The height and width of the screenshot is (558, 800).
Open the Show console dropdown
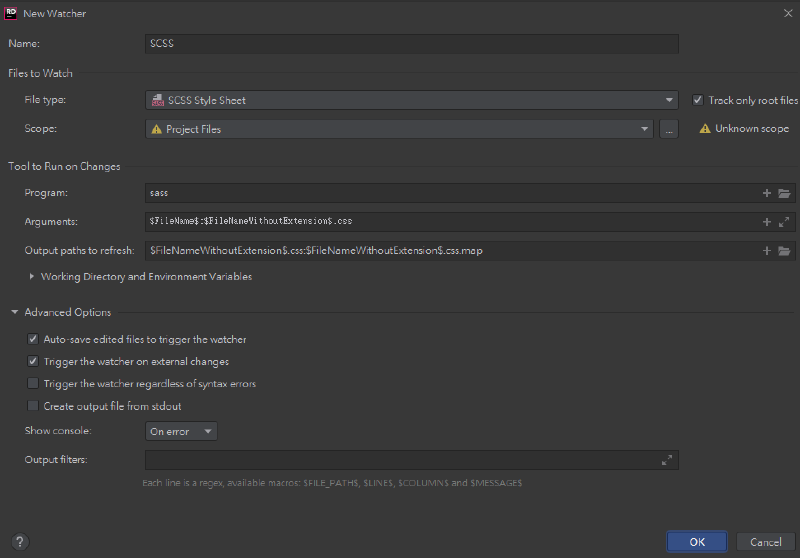pos(181,431)
